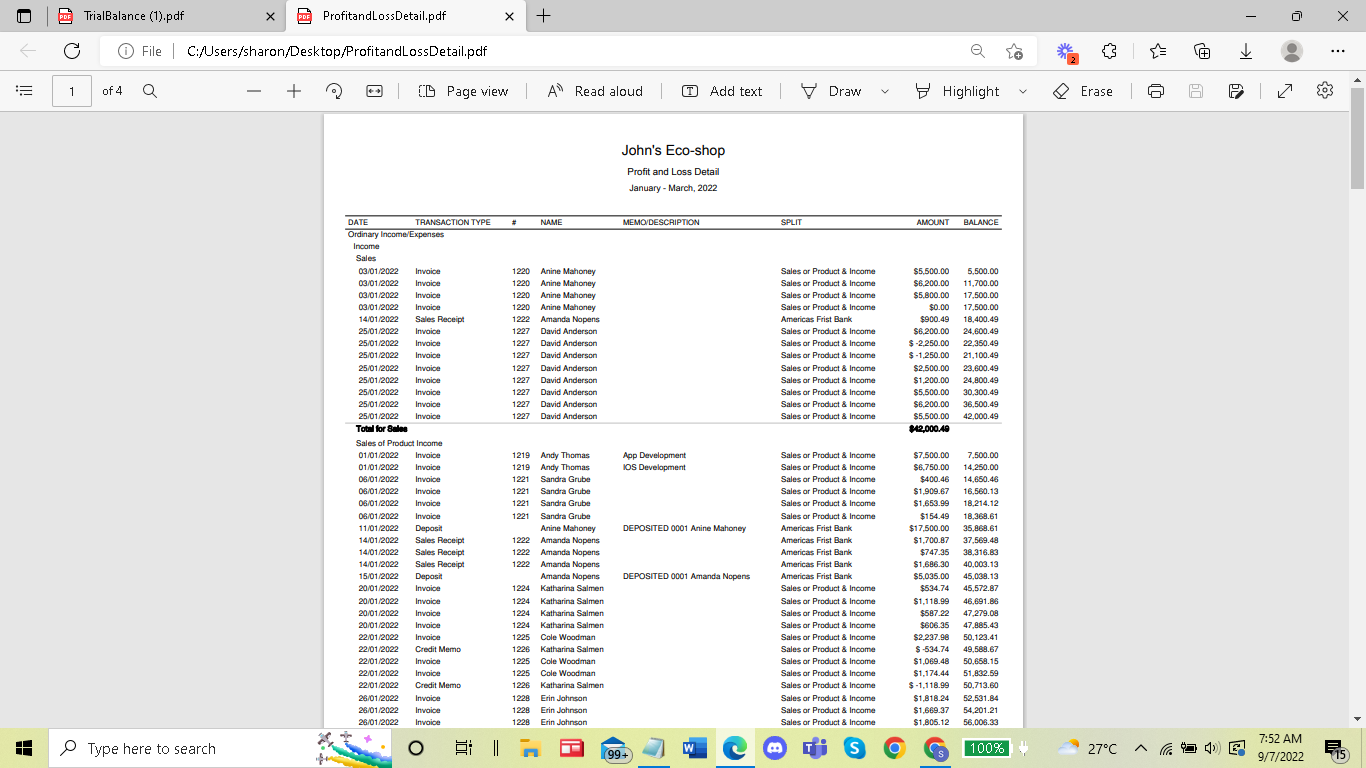Open the table of contents sidebar
1366x768 pixels.
pyautogui.click(x=25, y=91)
